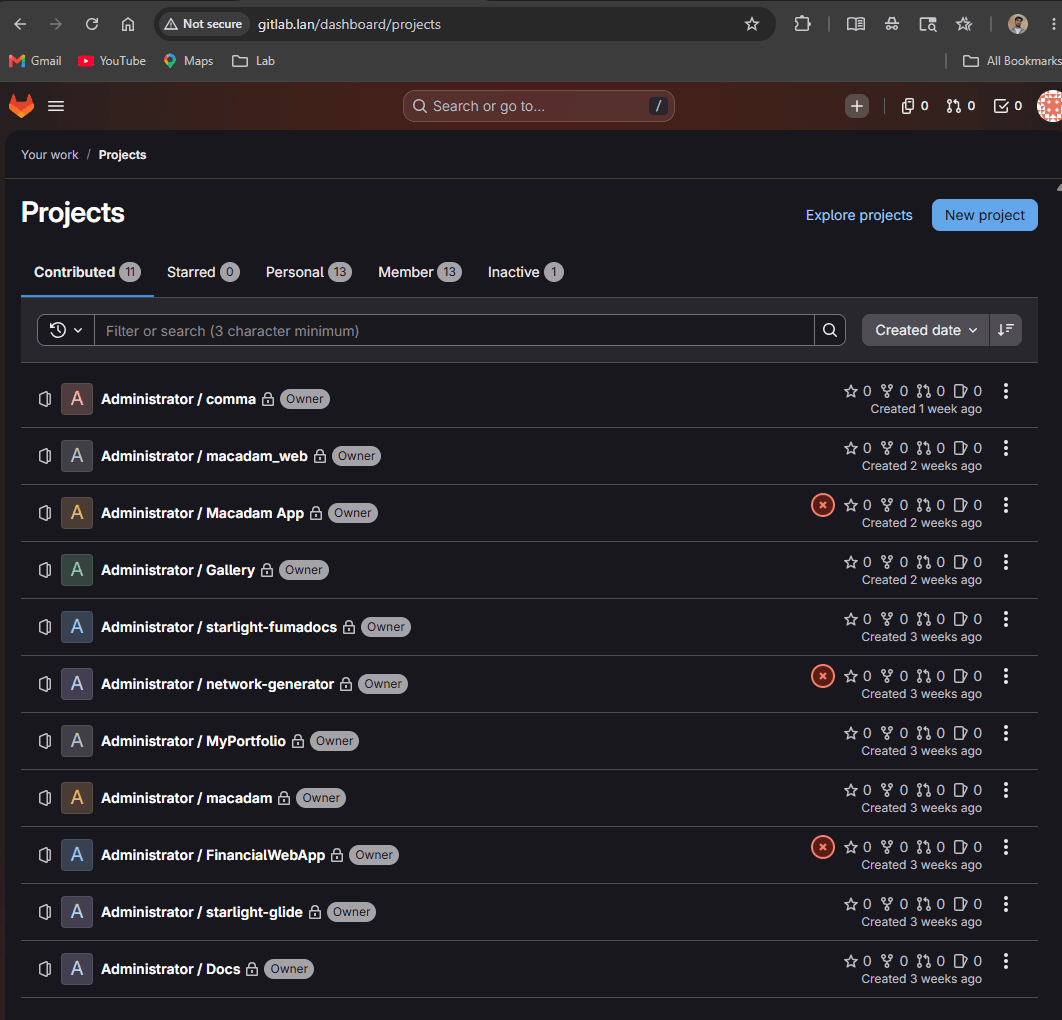Open browser profile avatar

point(1017,24)
